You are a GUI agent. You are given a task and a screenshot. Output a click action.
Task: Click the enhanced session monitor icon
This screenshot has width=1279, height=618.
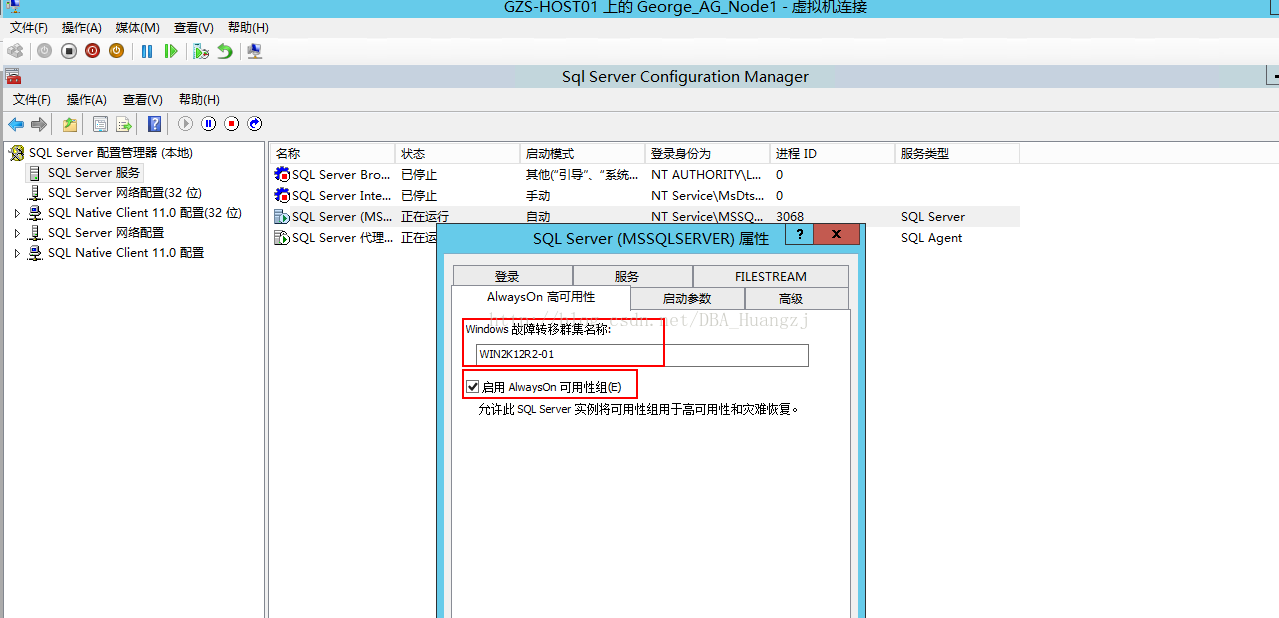tap(255, 51)
